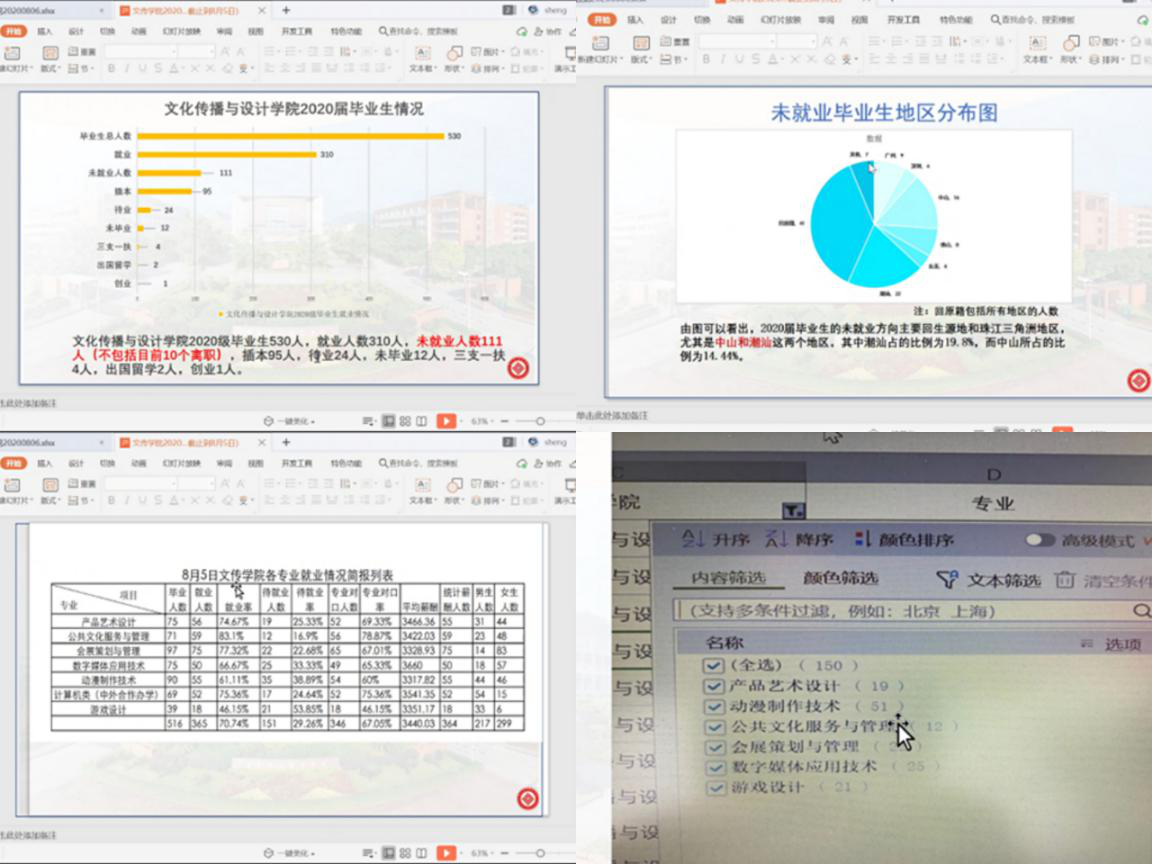1152x864 pixels.
Task: Click 重置 reset in the bar-chart slide window
Action: coord(82,51)
